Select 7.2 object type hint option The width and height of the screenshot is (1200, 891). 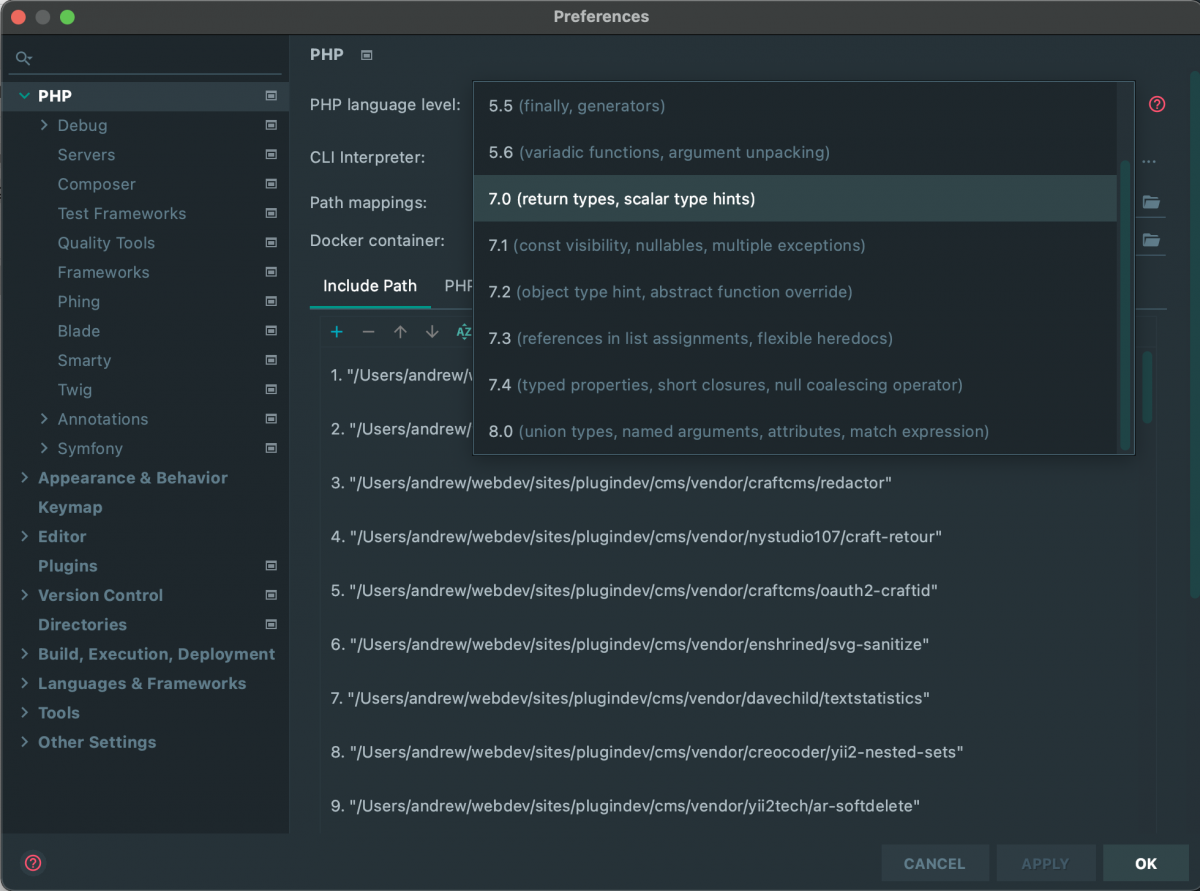tap(795, 292)
